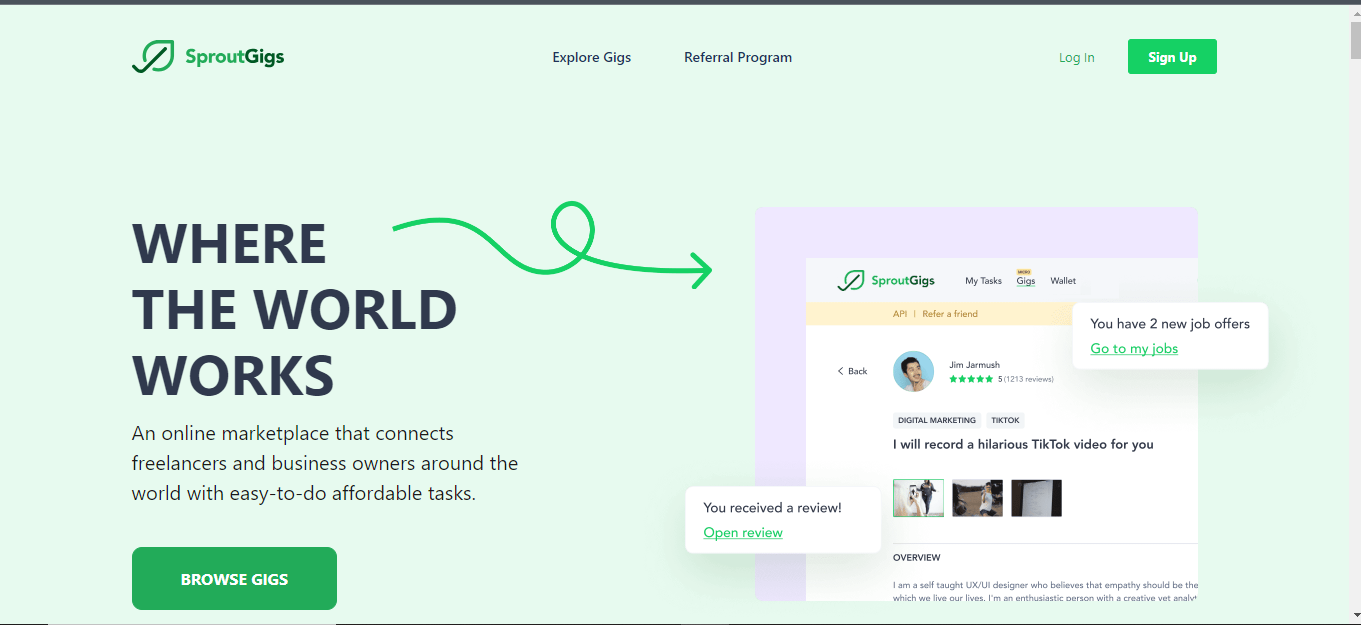This screenshot has width=1361, height=625.
Task: Click the "(1213 reviews)" count
Action: point(1029,380)
